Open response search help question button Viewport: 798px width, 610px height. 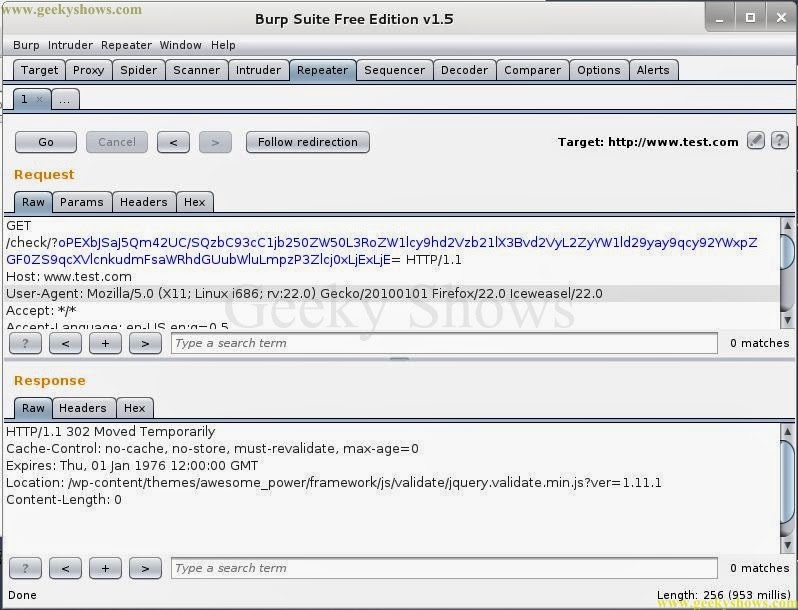coord(25,568)
